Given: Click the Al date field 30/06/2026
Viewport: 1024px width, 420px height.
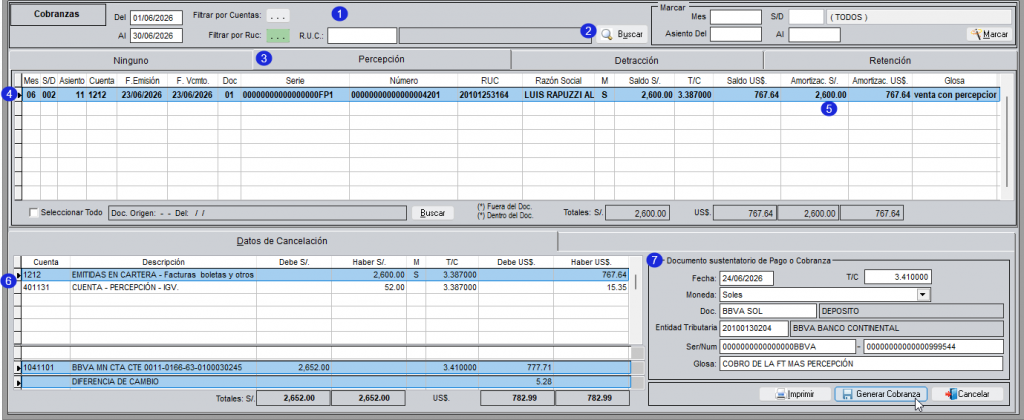Looking at the screenshot, I should pos(156,36).
